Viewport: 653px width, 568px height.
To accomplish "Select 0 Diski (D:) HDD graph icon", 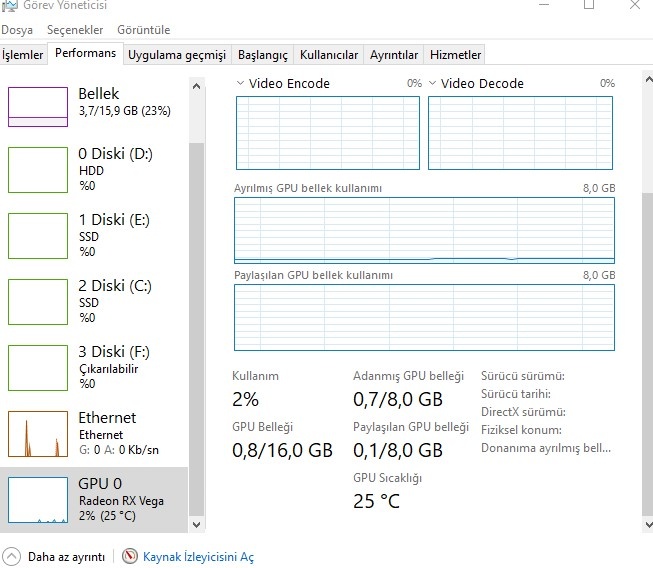I will 38,169.
